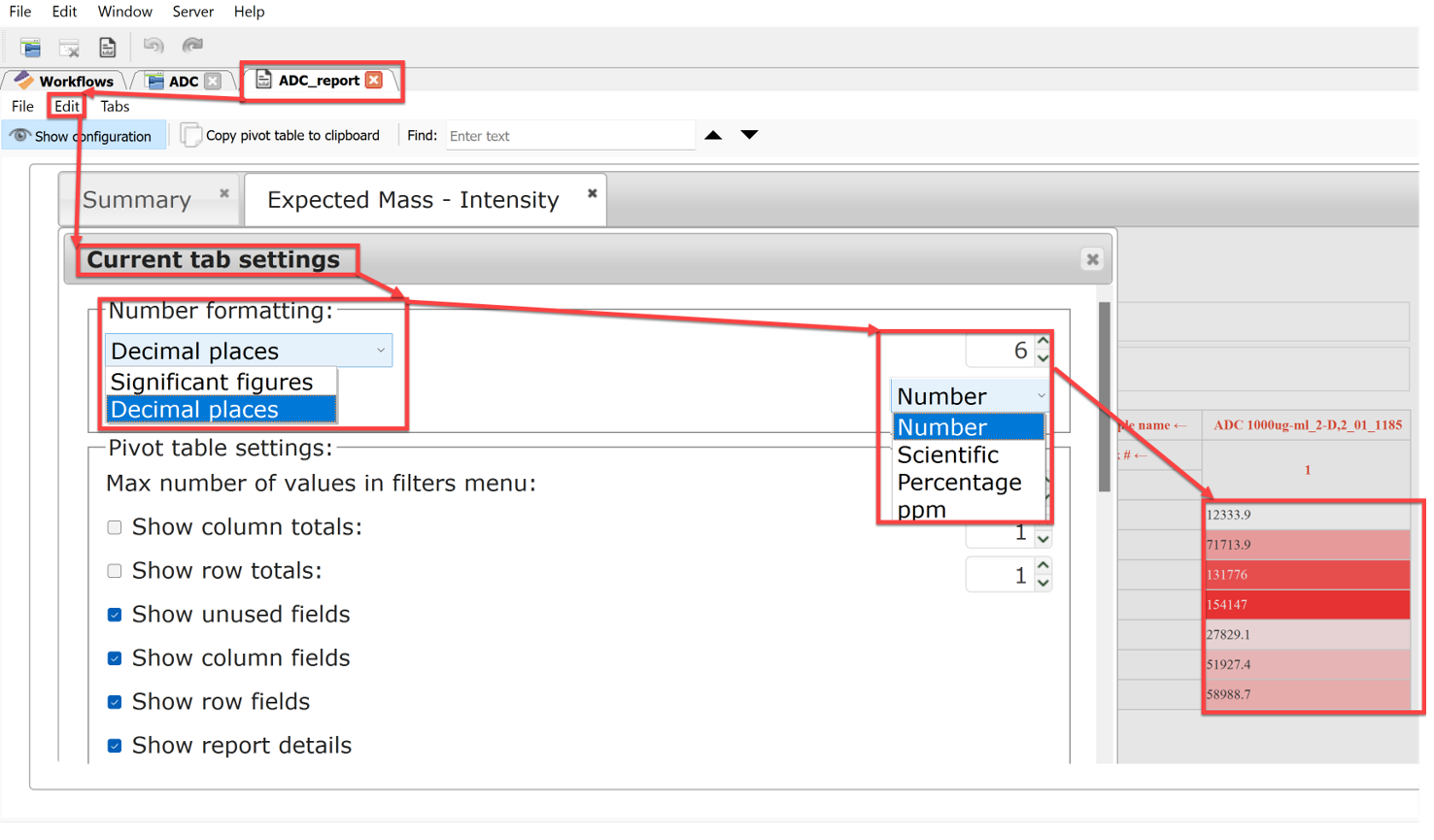Click cell value 131776
The height and width of the screenshot is (840, 1434).
coord(1308,575)
